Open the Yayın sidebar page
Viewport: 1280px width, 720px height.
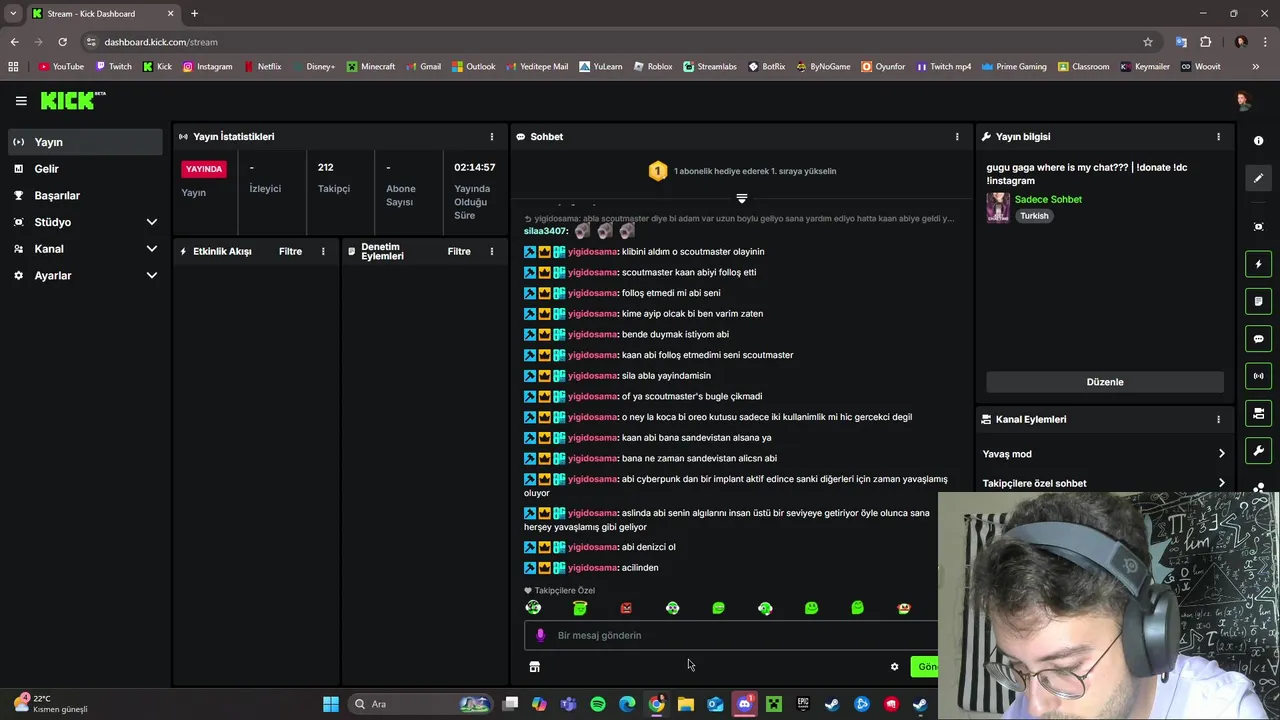tap(85, 142)
